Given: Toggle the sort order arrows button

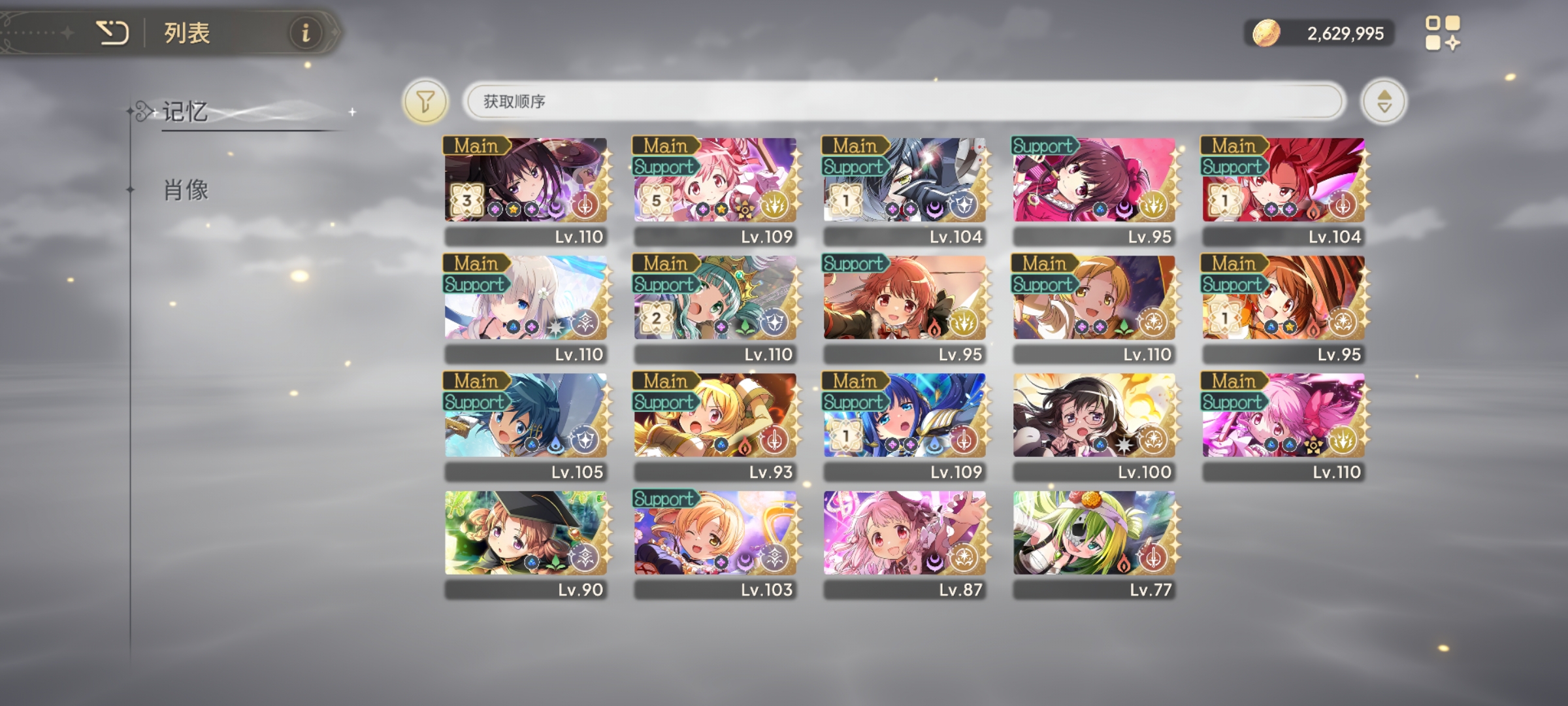Looking at the screenshot, I should click(1384, 101).
